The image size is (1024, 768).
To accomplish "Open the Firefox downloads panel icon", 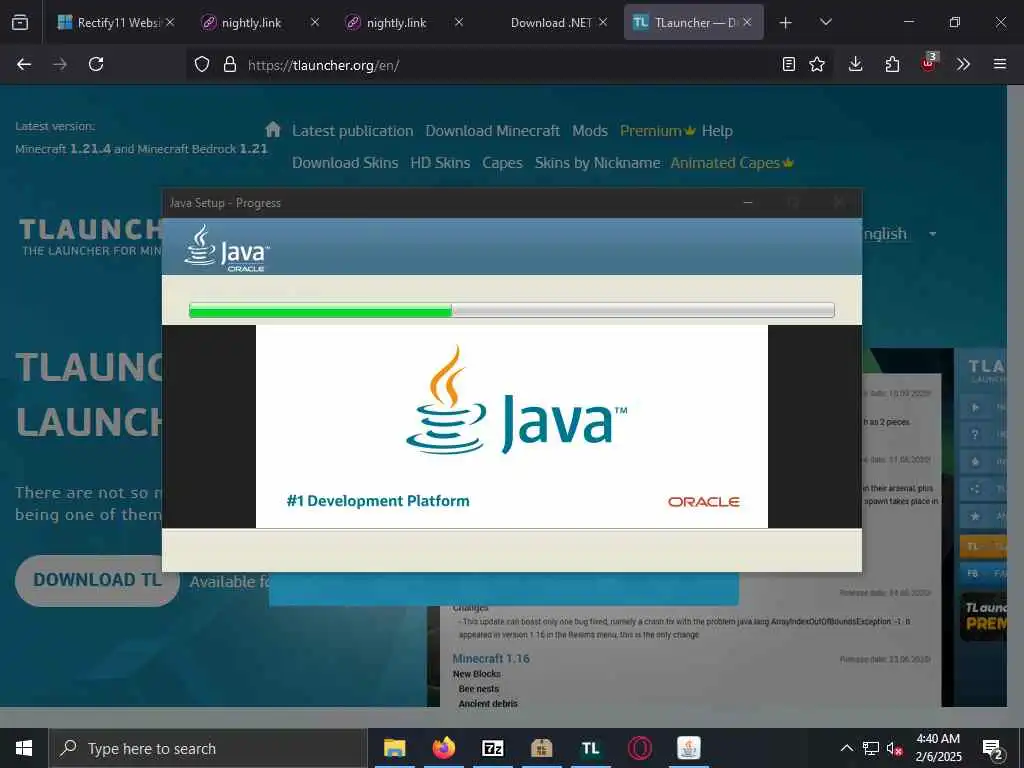I will click(856, 64).
